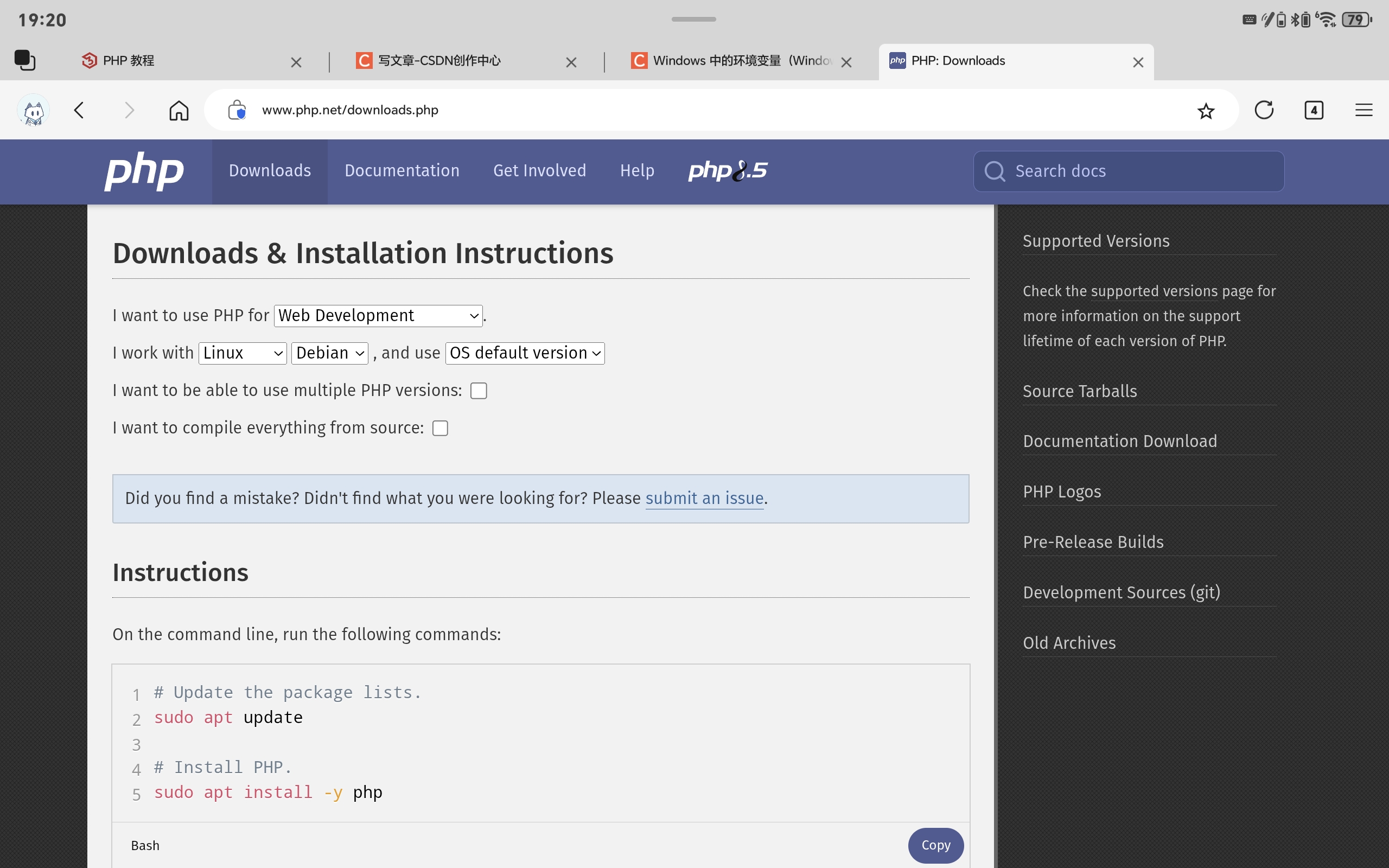Reload the page with refresh icon

1263,110
